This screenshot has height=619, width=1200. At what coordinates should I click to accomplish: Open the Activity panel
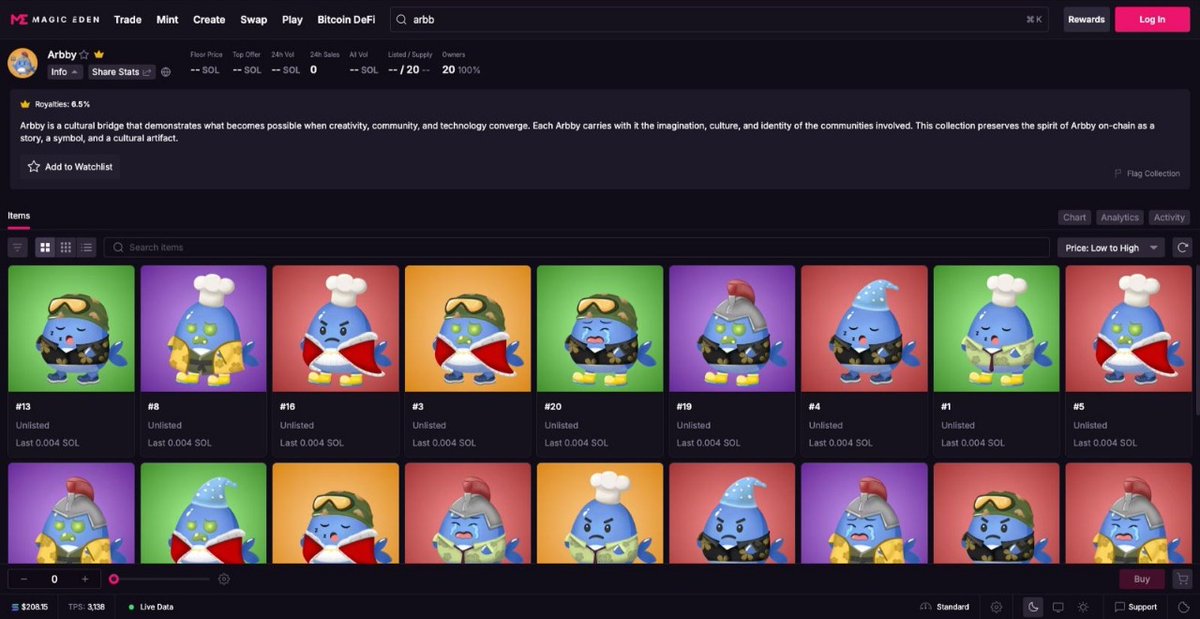pos(1169,217)
